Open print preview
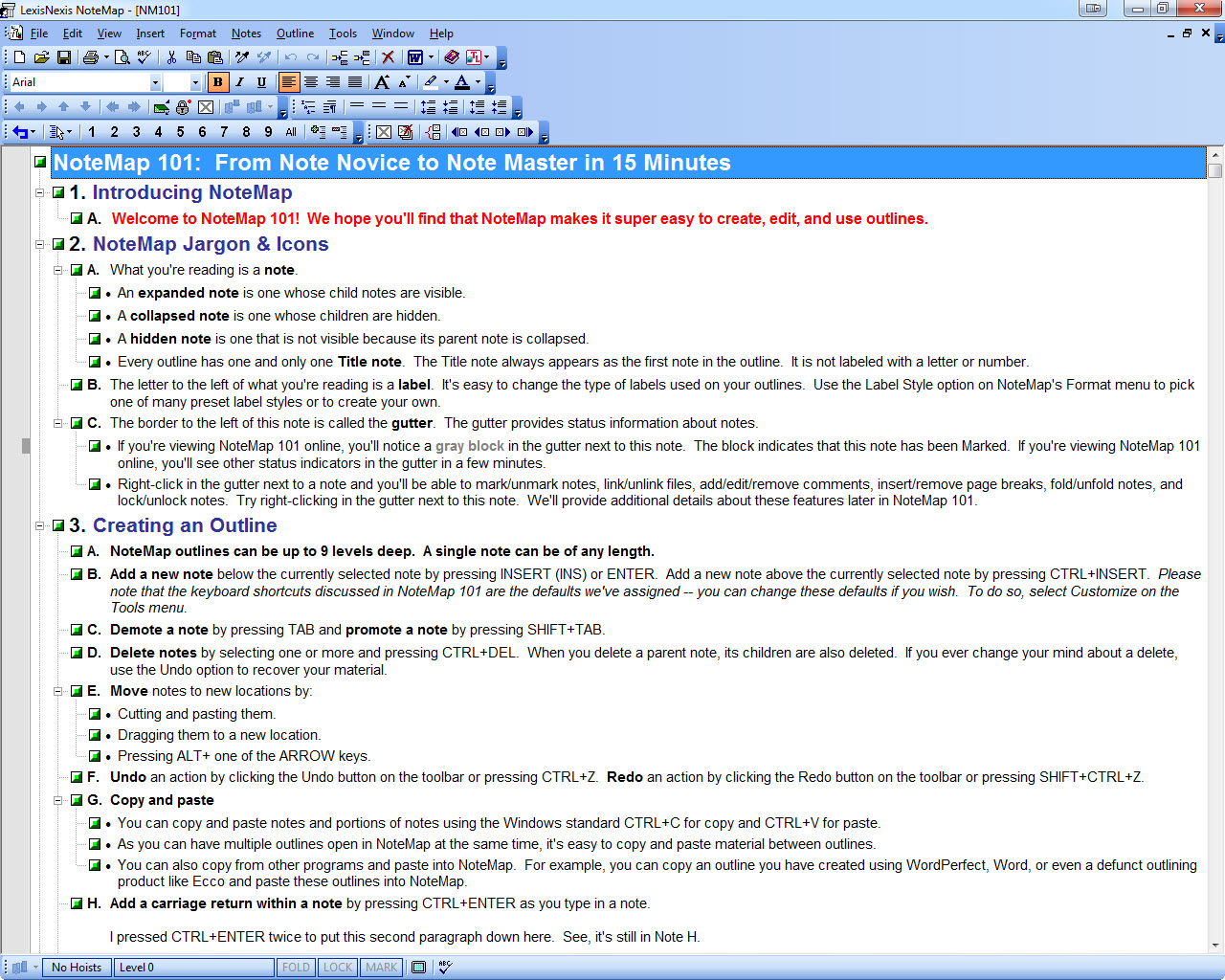The width and height of the screenshot is (1225, 980). 122,57
